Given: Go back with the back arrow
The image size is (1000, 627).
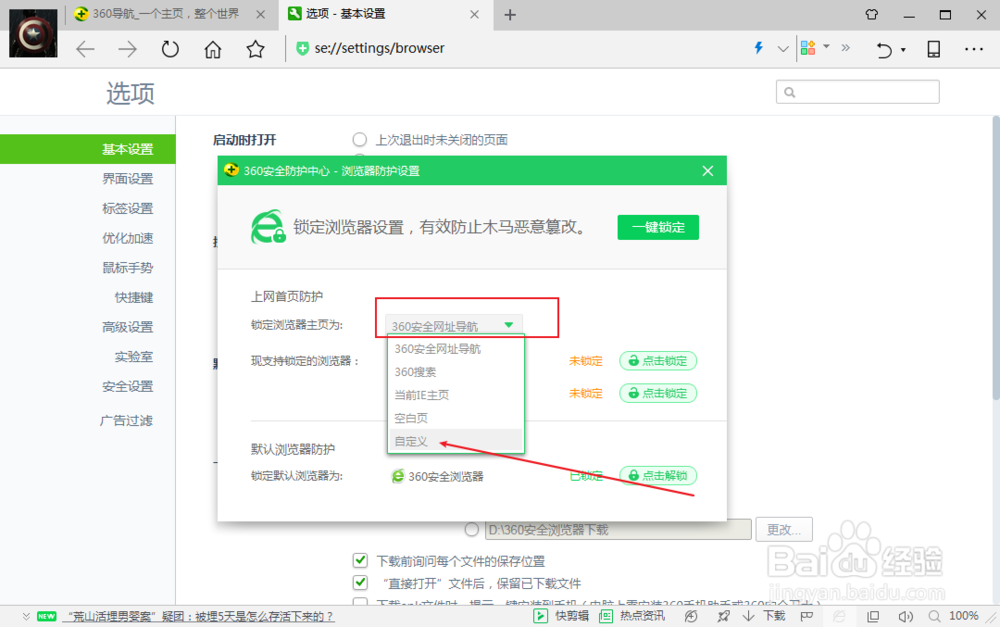Looking at the screenshot, I should pos(85,49).
